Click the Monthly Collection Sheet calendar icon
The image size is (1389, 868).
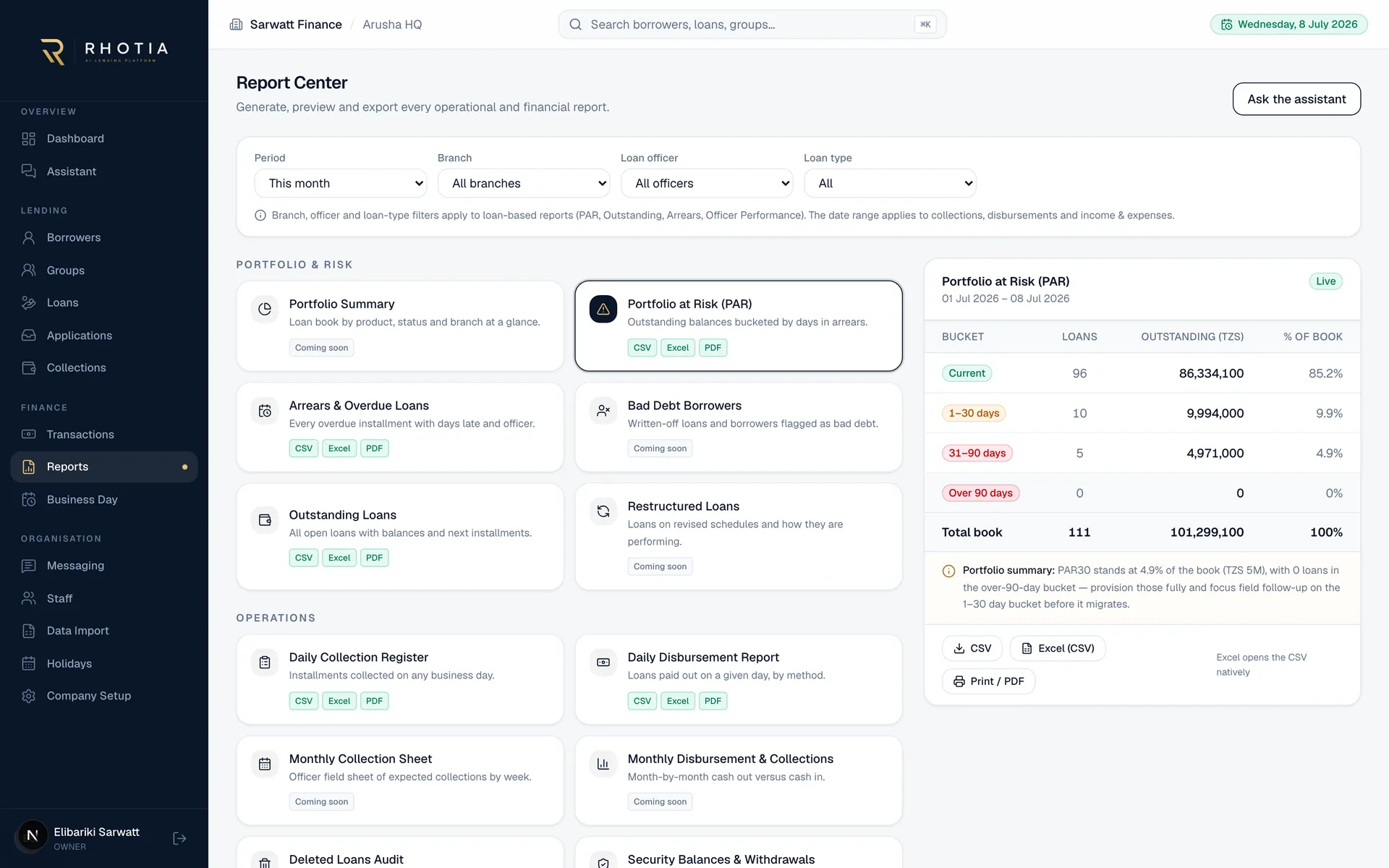tap(265, 765)
